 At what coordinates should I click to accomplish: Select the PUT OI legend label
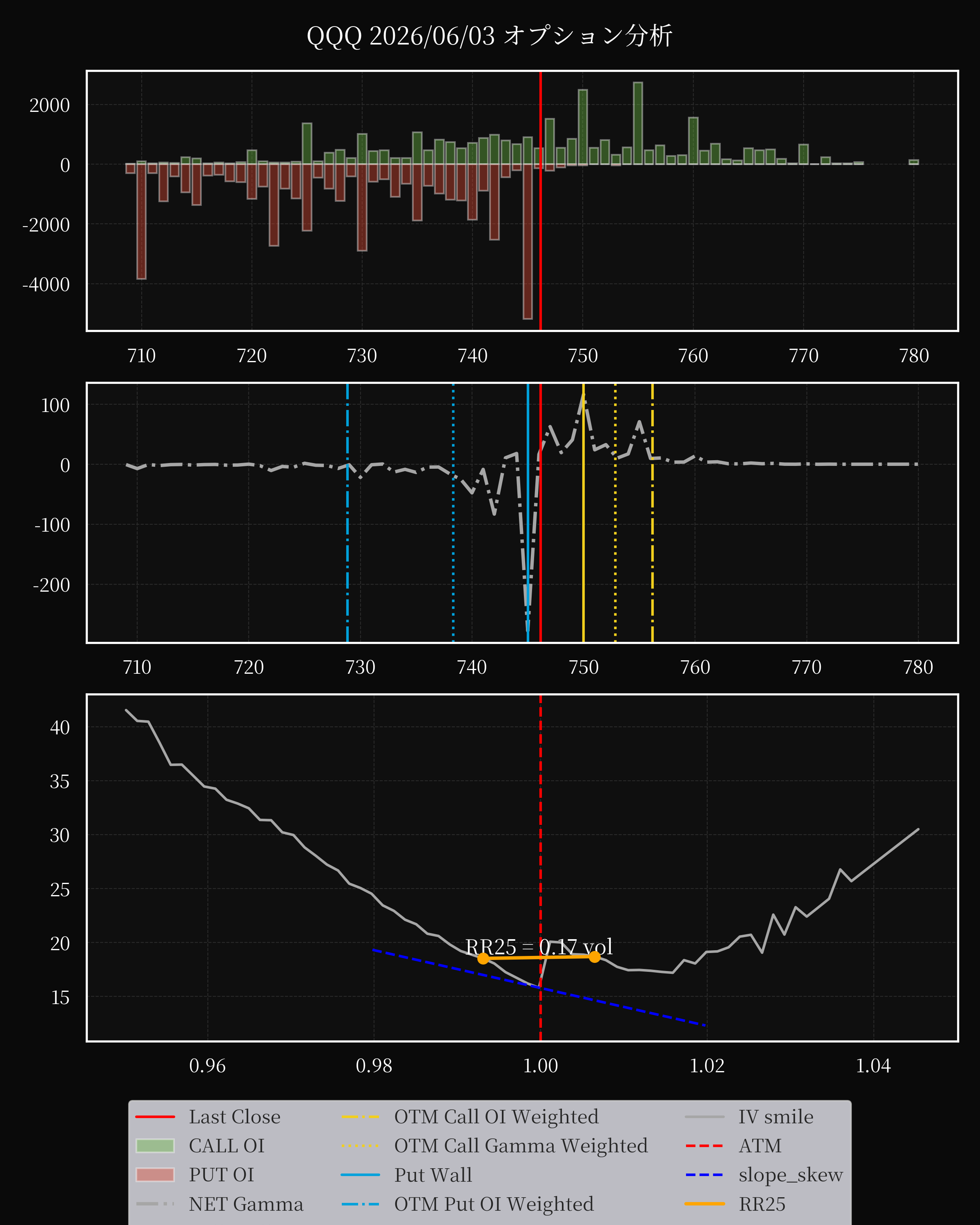[x=222, y=1175]
